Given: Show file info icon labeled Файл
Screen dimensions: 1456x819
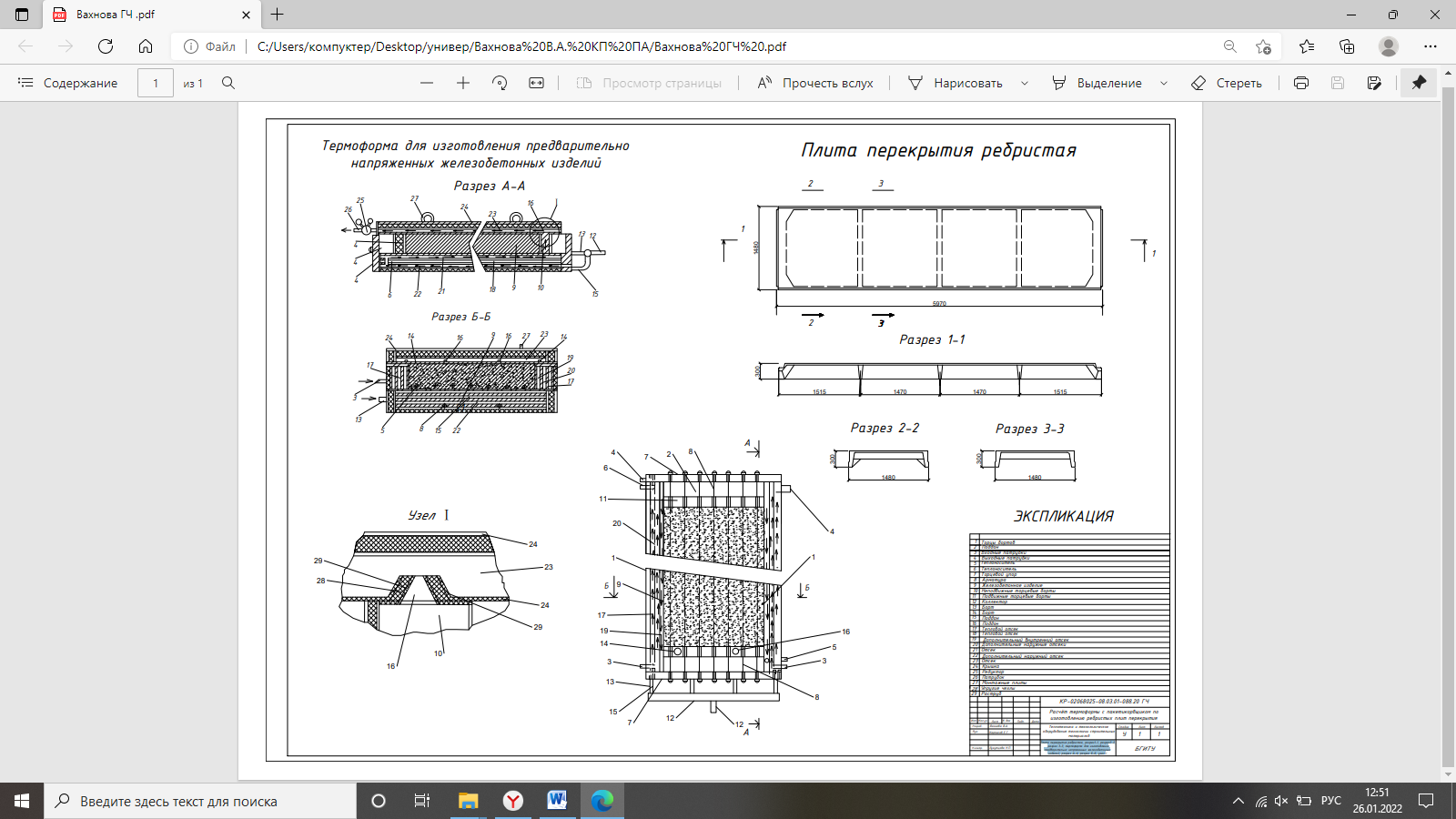Looking at the screenshot, I should click(209, 46).
